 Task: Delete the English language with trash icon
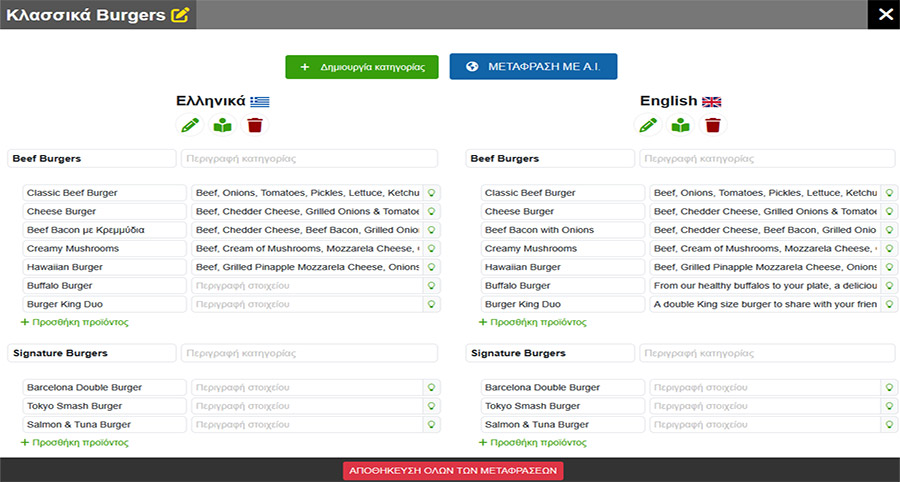[x=713, y=125]
